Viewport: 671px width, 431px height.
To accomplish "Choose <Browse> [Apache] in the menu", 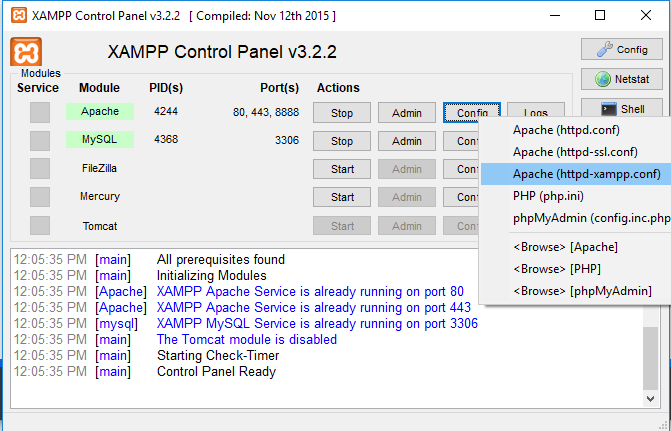I will tap(576, 247).
